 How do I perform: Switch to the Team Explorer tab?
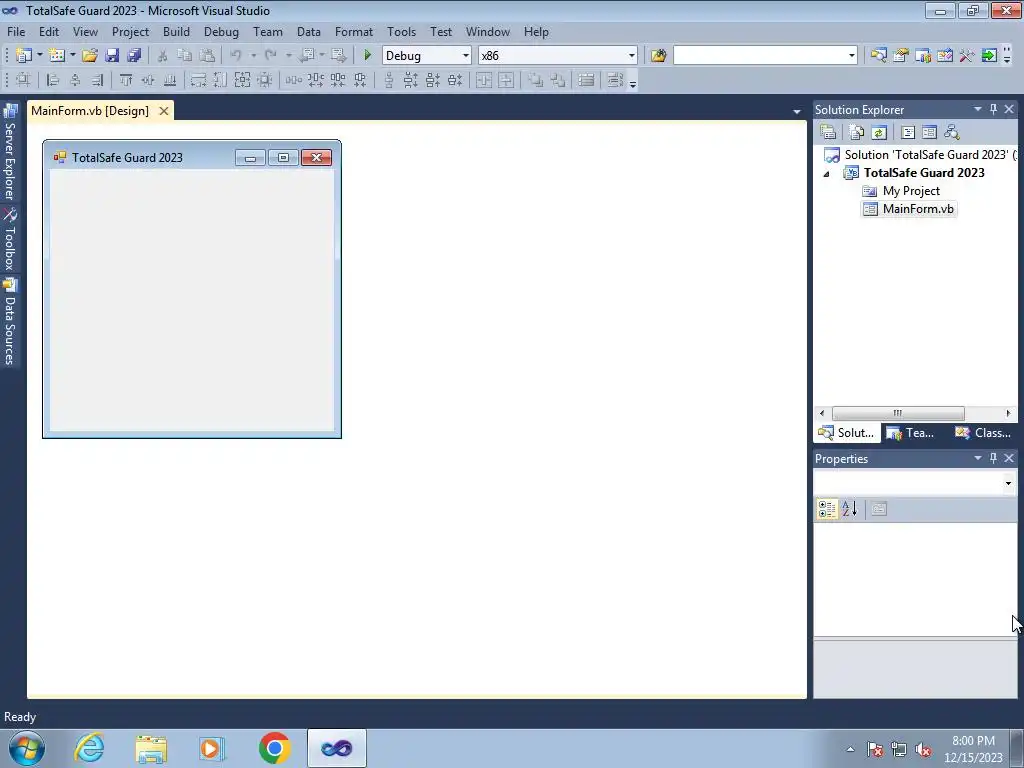tap(910, 432)
